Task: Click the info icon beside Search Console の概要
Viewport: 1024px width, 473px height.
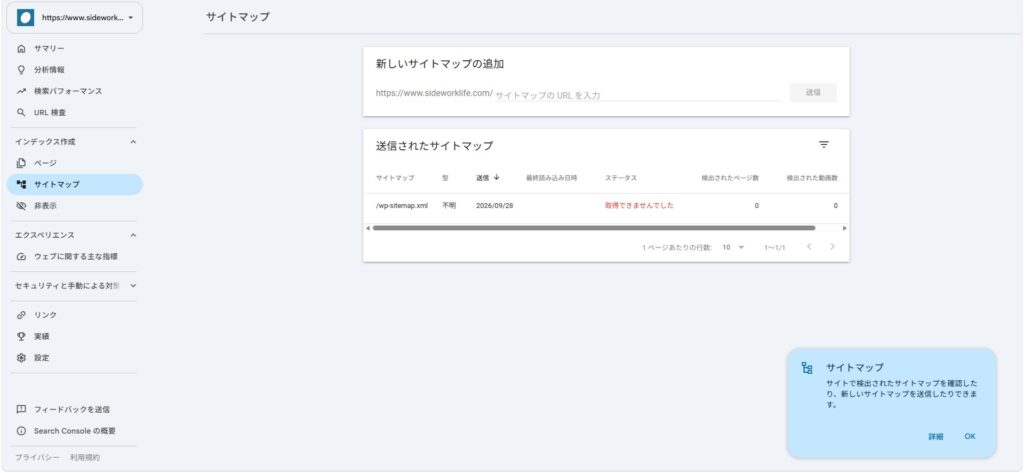Action: pyautogui.click(x=22, y=431)
